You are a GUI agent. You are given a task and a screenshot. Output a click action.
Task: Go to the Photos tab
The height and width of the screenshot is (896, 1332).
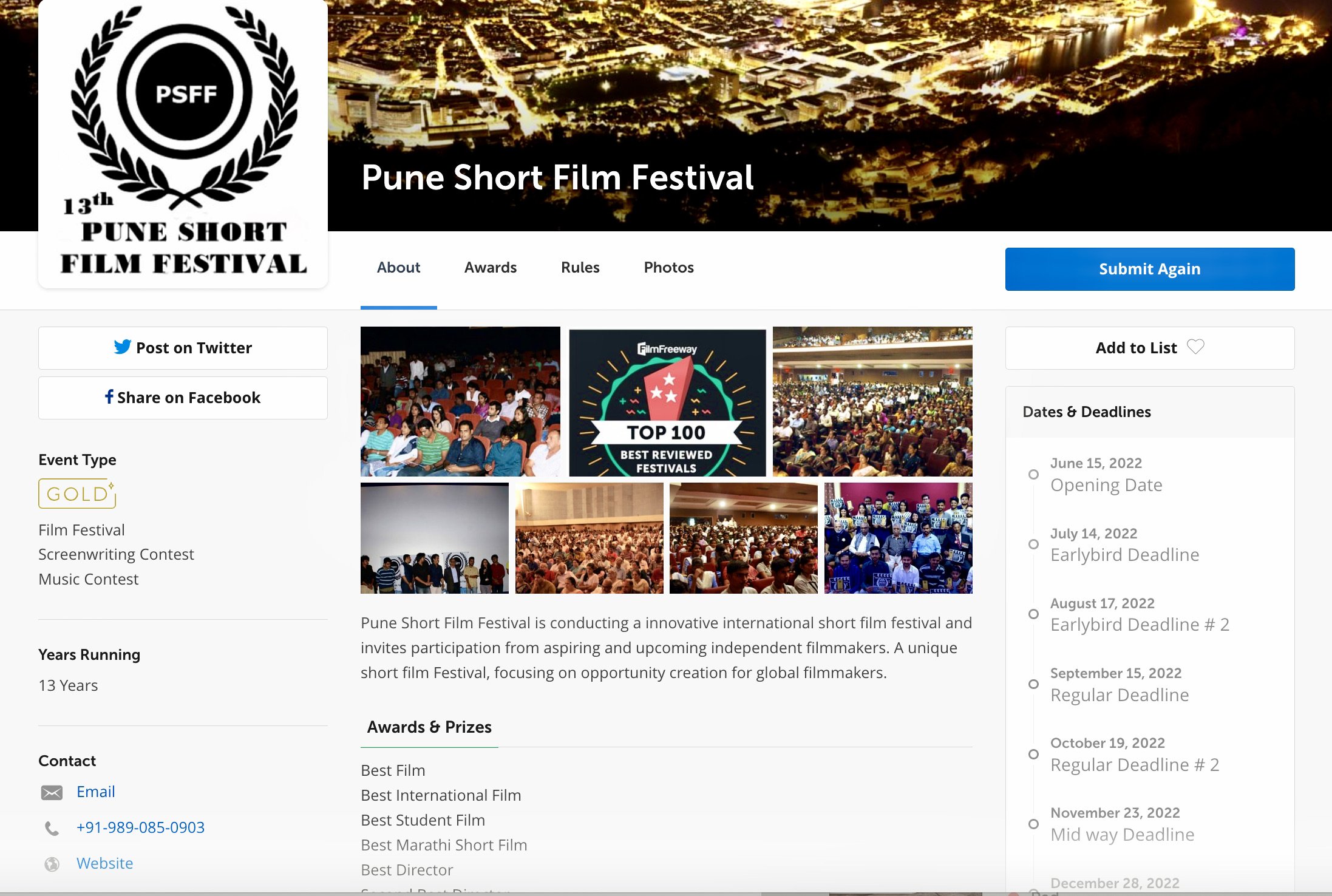(x=668, y=268)
